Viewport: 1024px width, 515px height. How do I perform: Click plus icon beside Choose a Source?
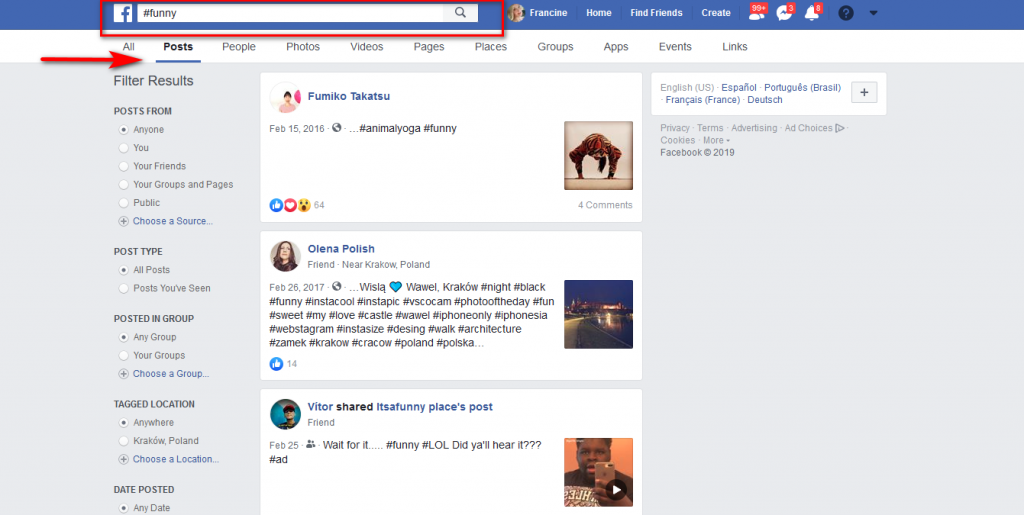coord(123,221)
